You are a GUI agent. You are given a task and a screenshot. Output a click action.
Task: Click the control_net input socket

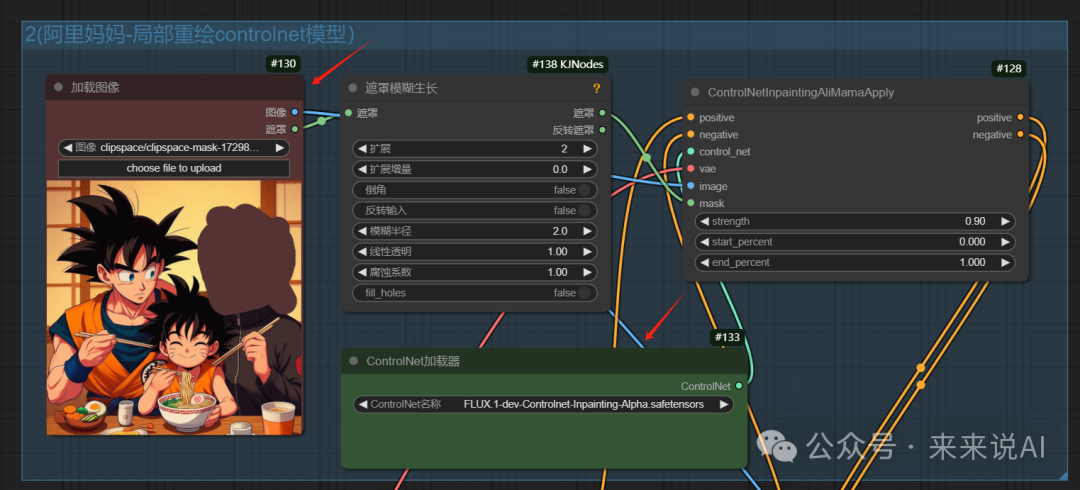tap(691, 152)
